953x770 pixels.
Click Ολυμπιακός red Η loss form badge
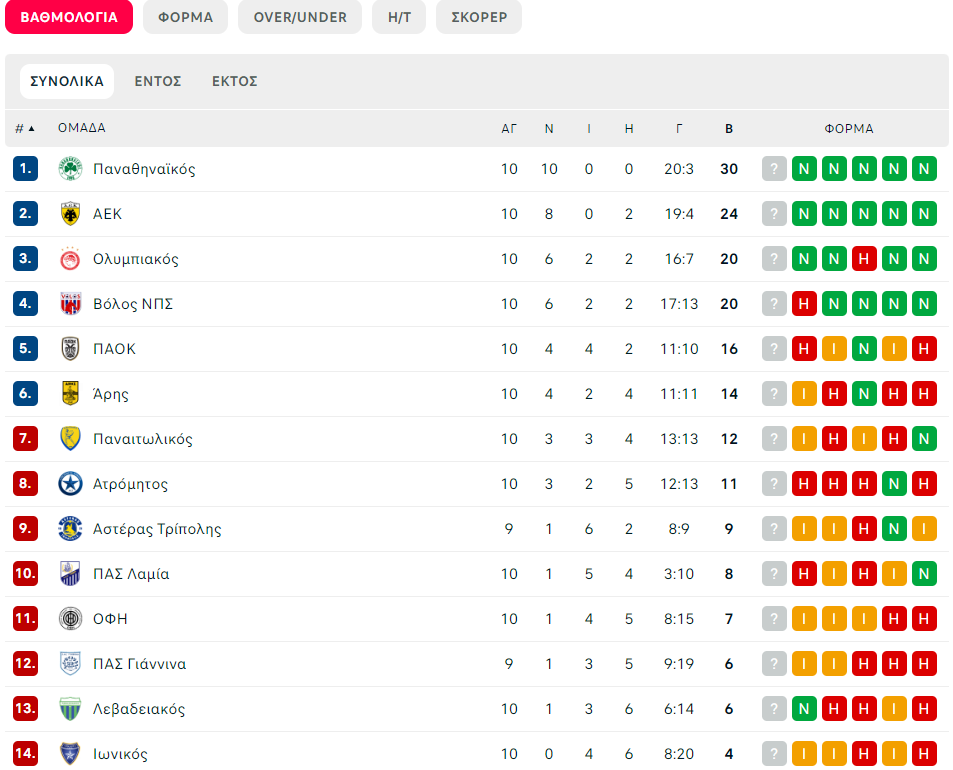pyautogui.click(x=864, y=259)
